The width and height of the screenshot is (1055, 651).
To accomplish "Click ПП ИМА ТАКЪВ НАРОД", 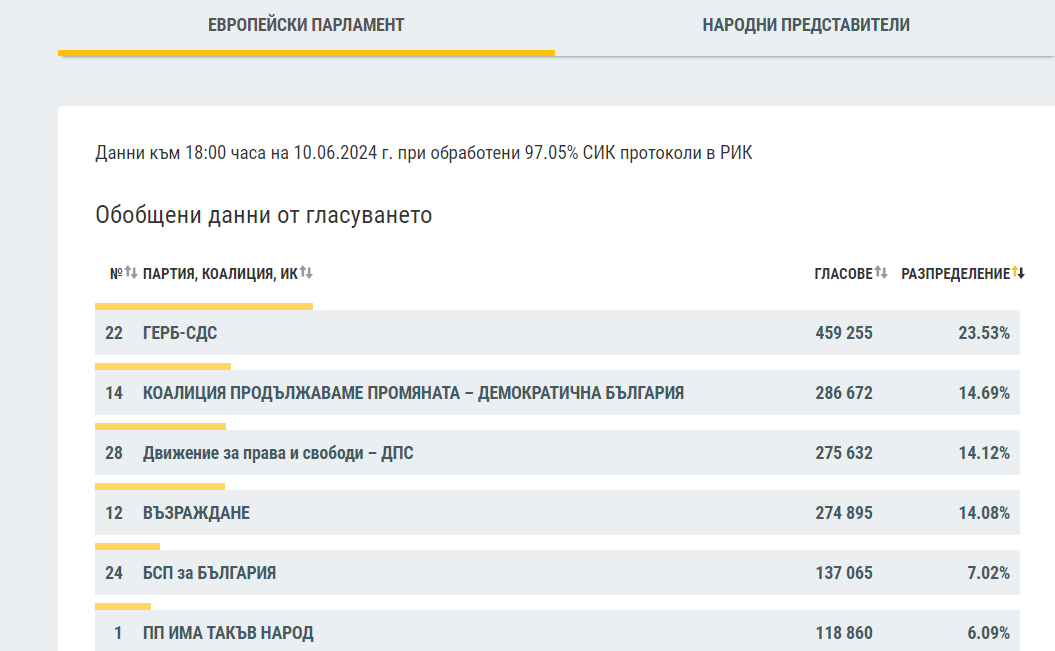I will click(228, 633).
